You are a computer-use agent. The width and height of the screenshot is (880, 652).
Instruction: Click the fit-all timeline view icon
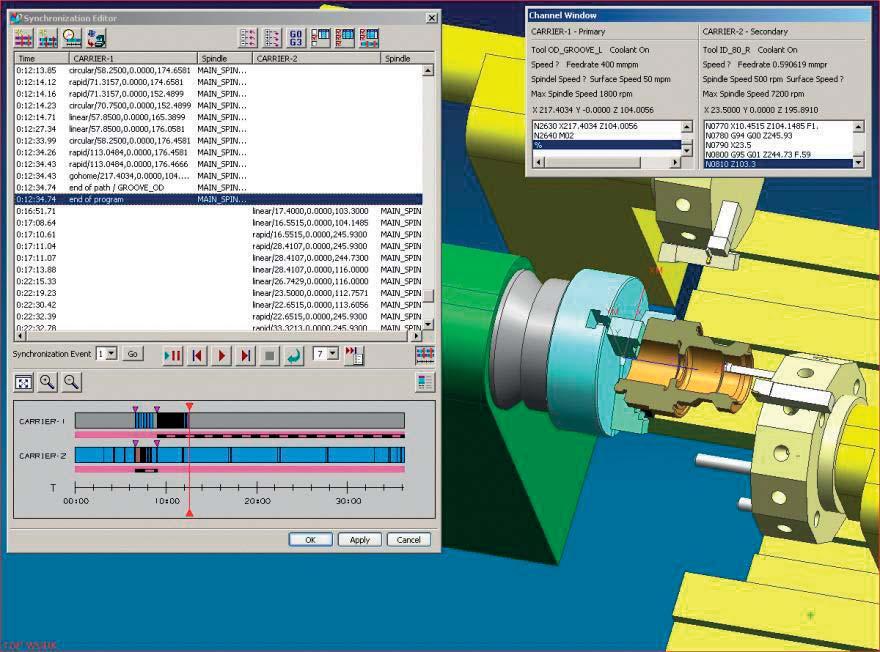click(x=24, y=383)
